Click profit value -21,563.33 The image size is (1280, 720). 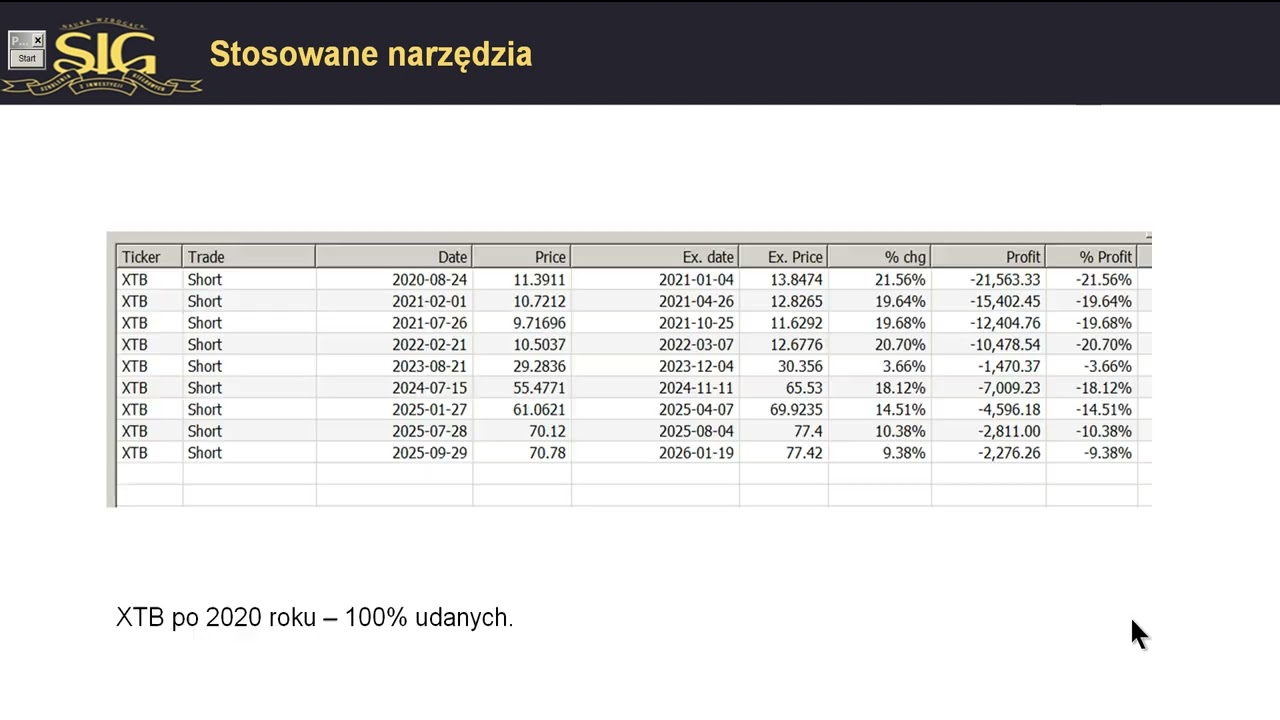point(1004,280)
